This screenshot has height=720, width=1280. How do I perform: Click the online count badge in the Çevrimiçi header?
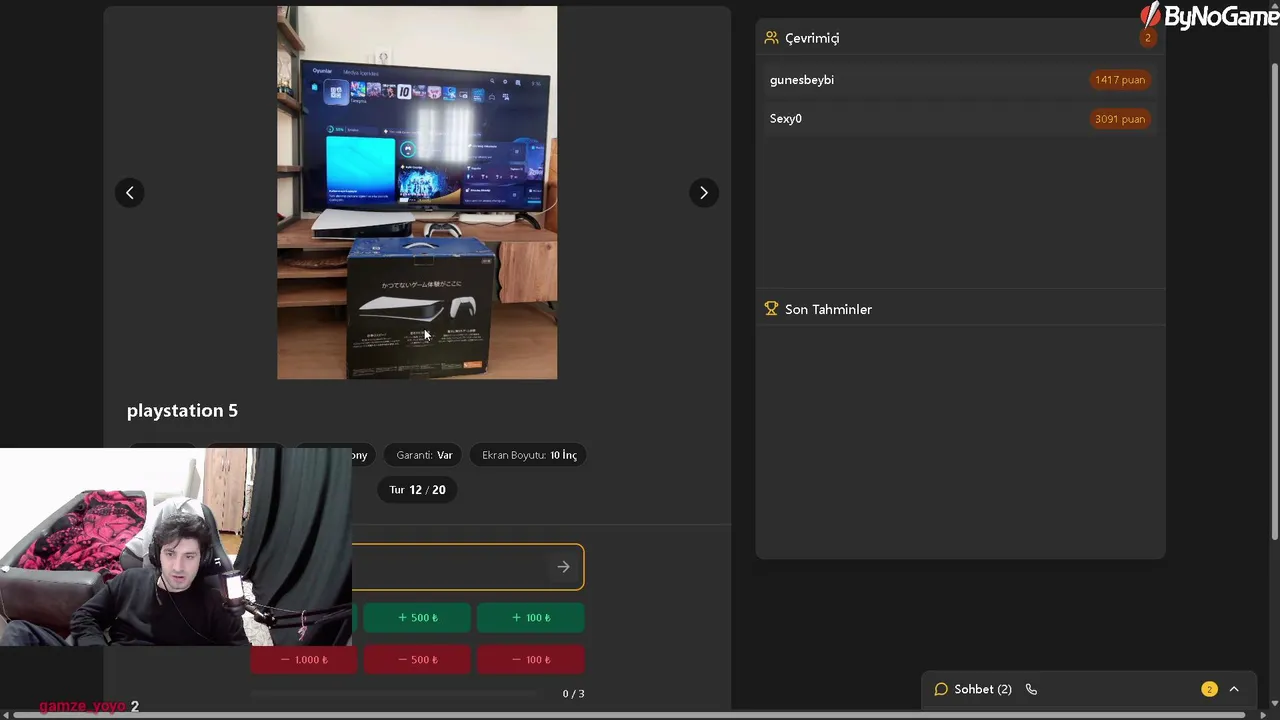[1148, 38]
